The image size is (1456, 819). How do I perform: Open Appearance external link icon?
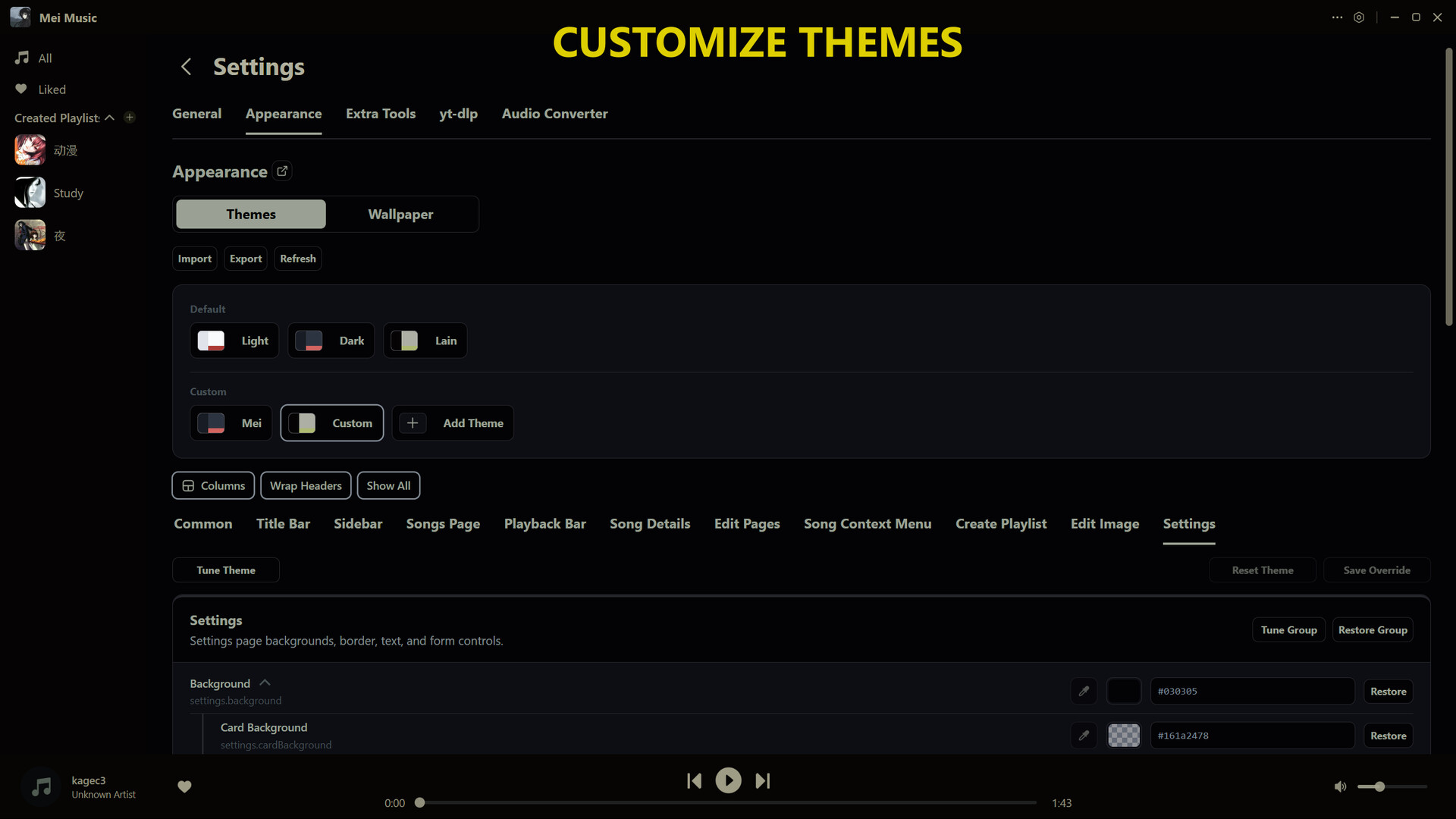tap(282, 171)
